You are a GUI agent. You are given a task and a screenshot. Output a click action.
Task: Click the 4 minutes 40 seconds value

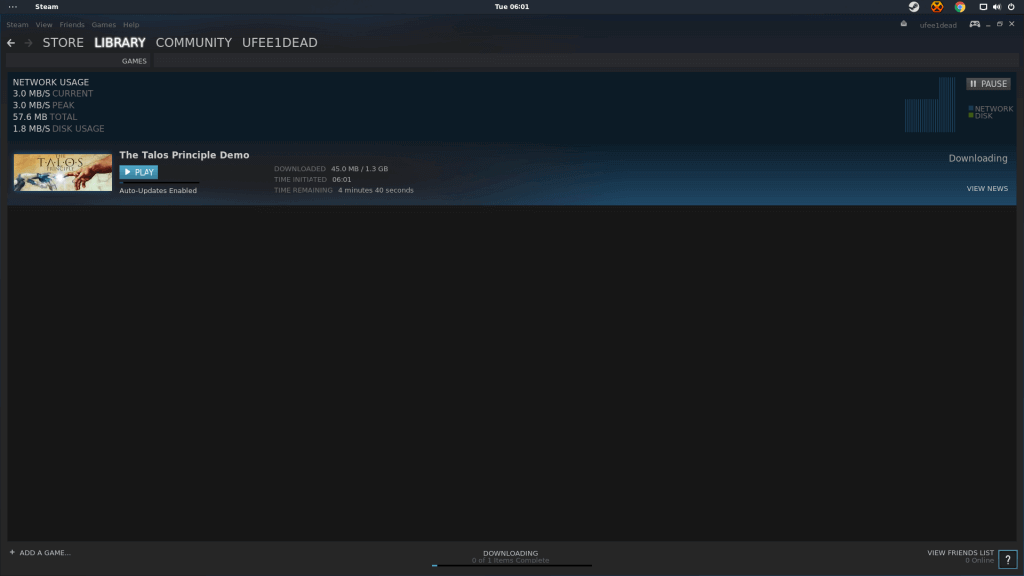(376, 190)
